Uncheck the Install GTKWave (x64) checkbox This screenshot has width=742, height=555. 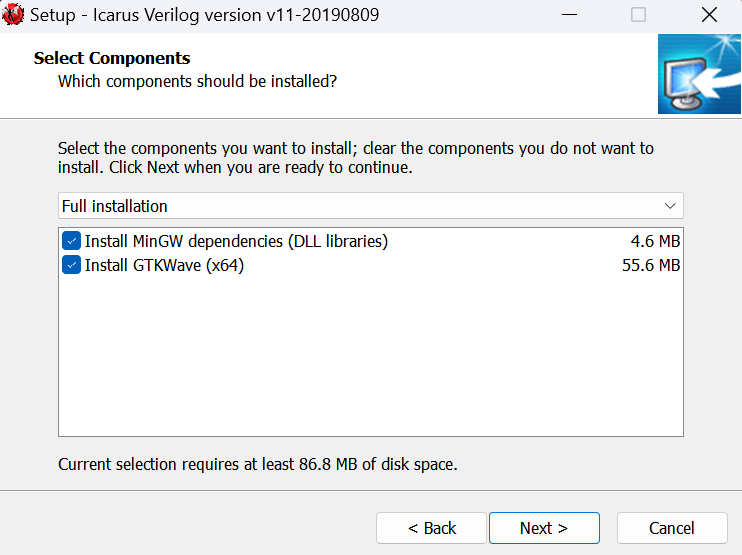72,265
